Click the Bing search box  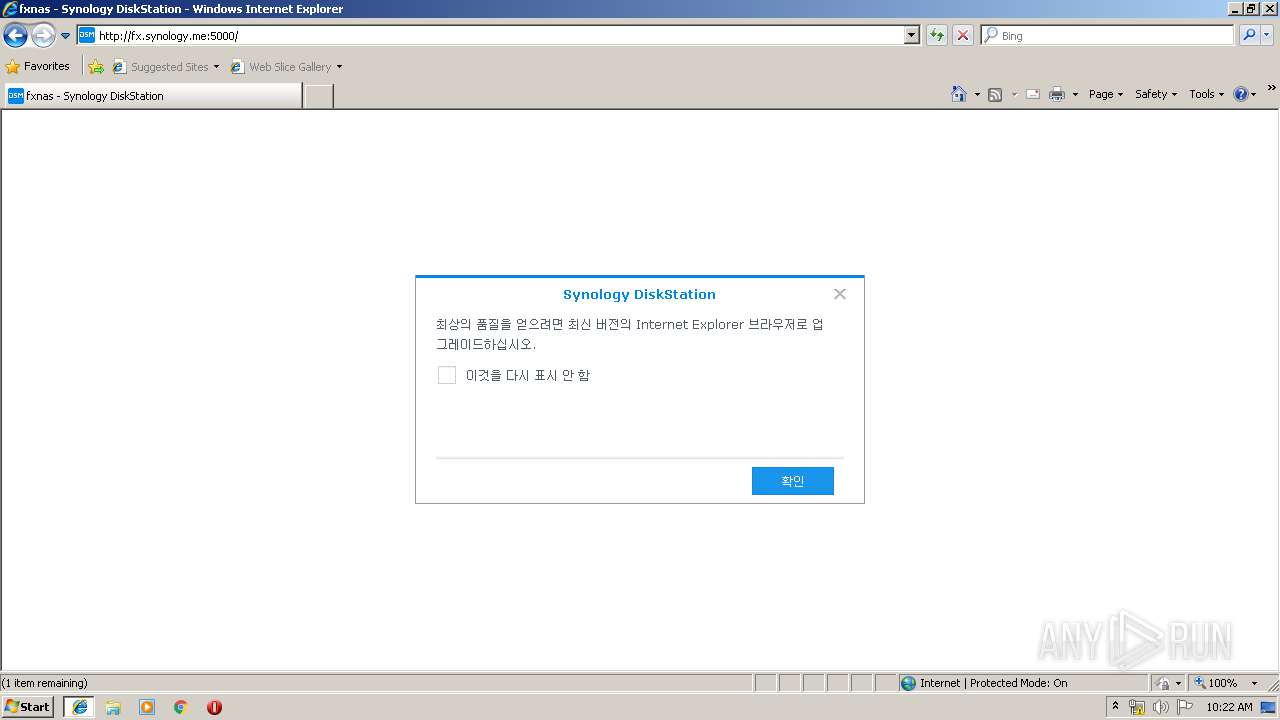(x=1107, y=35)
